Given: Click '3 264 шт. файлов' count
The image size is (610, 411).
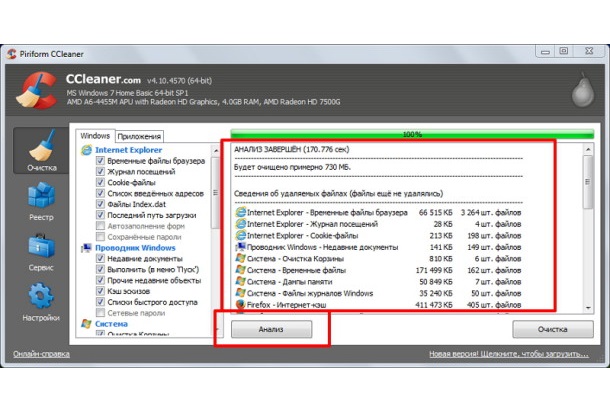Looking at the screenshot, I should (x=491, y=213).
